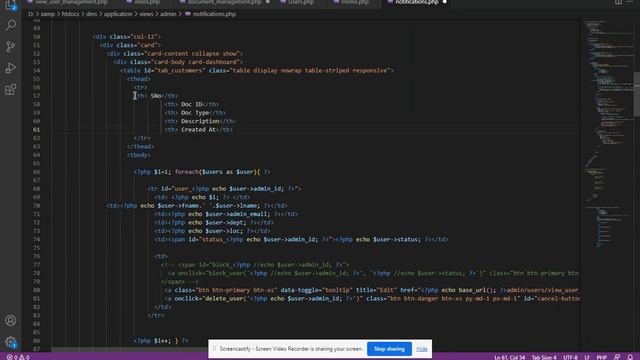Click the horizontal scrollbar at editor bottom
640x360 pixels.
[130, 350]
